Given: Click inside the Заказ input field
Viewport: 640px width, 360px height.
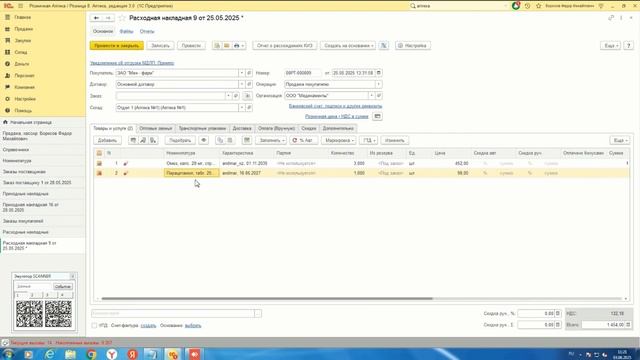Looking at the screenshot, I should 170,96.
